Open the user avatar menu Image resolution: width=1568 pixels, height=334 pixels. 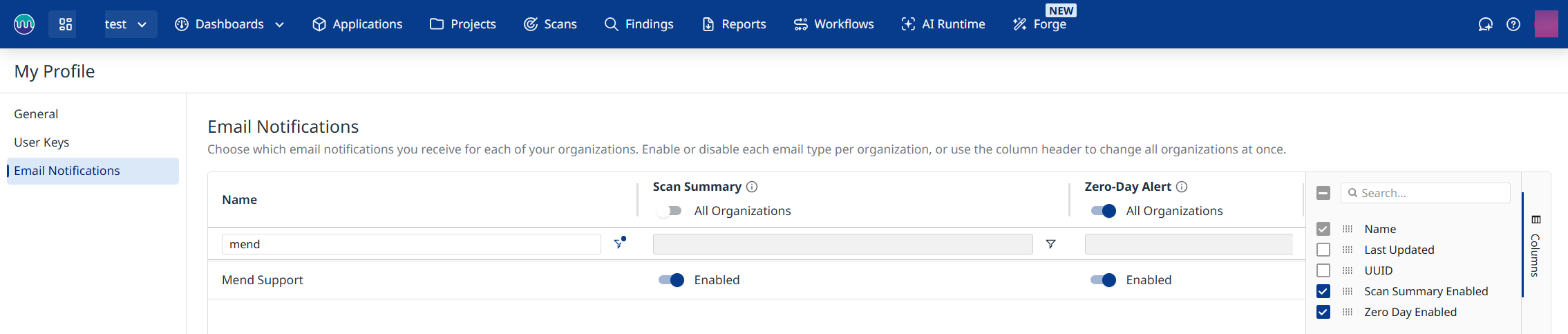point(1547,24)
